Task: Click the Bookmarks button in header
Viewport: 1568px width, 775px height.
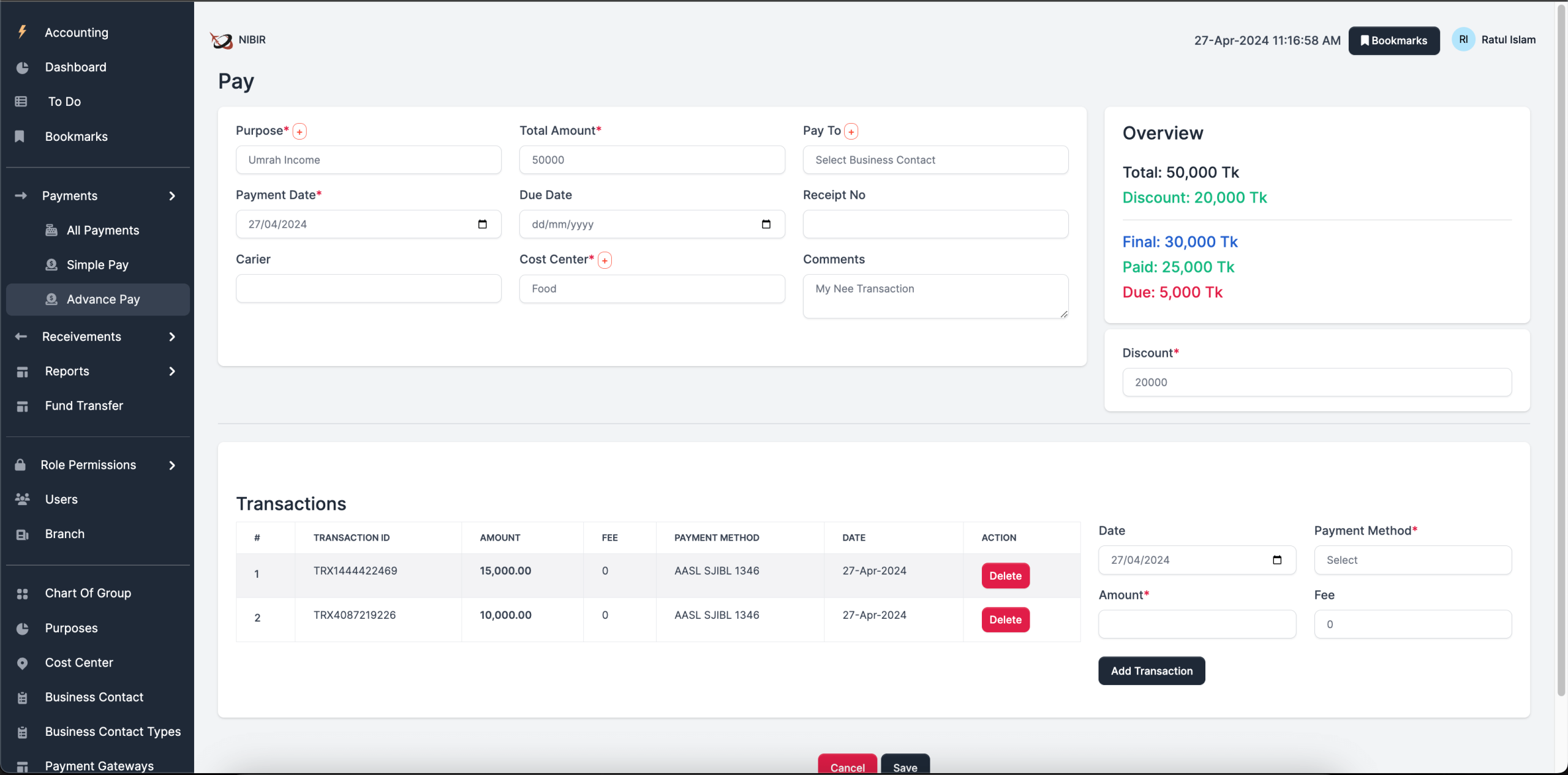Action: click(x=1393, y=40)
